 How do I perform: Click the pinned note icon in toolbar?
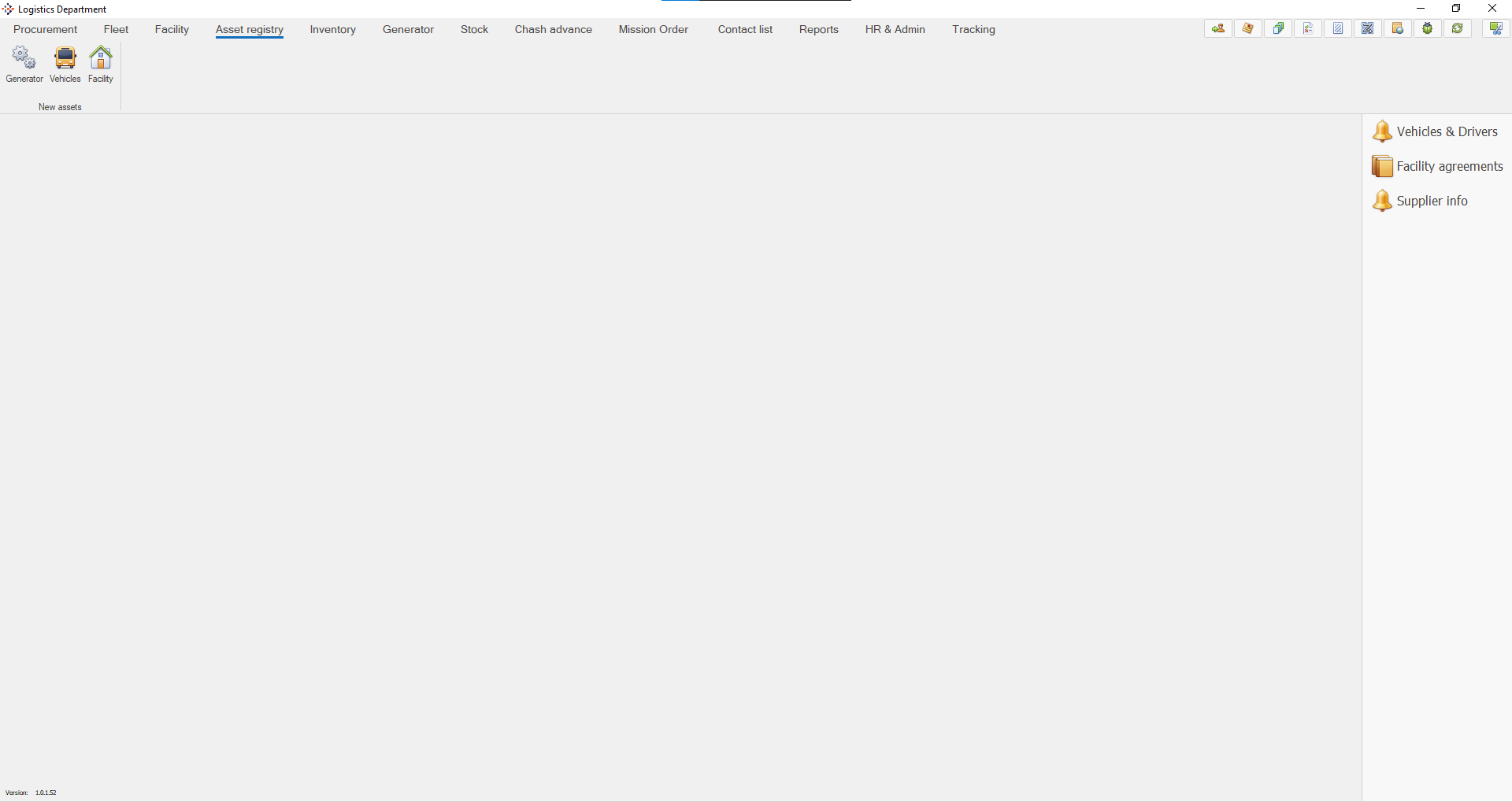(1248, 28)
